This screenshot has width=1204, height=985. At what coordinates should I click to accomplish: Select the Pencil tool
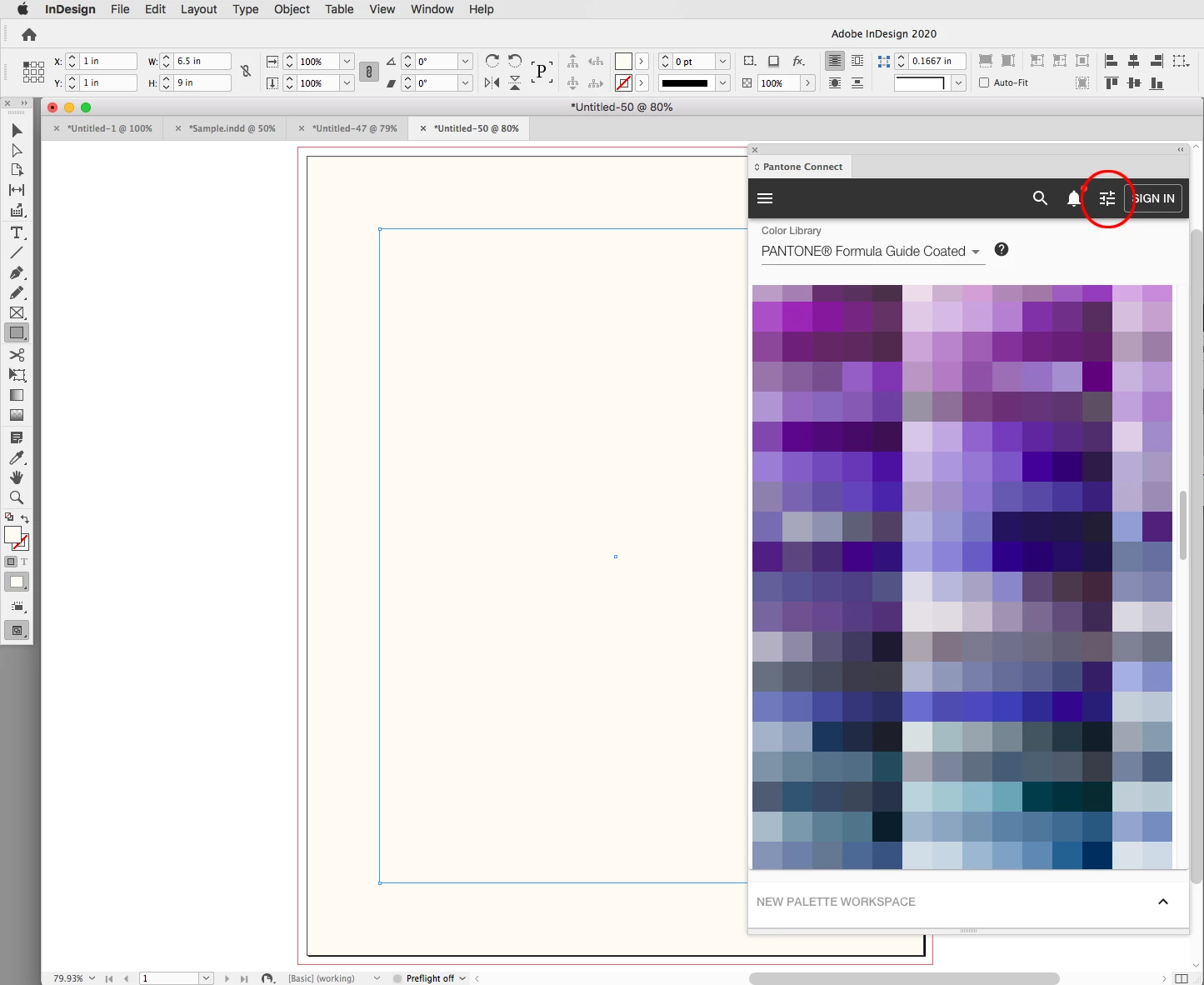[x=17, y=293]
